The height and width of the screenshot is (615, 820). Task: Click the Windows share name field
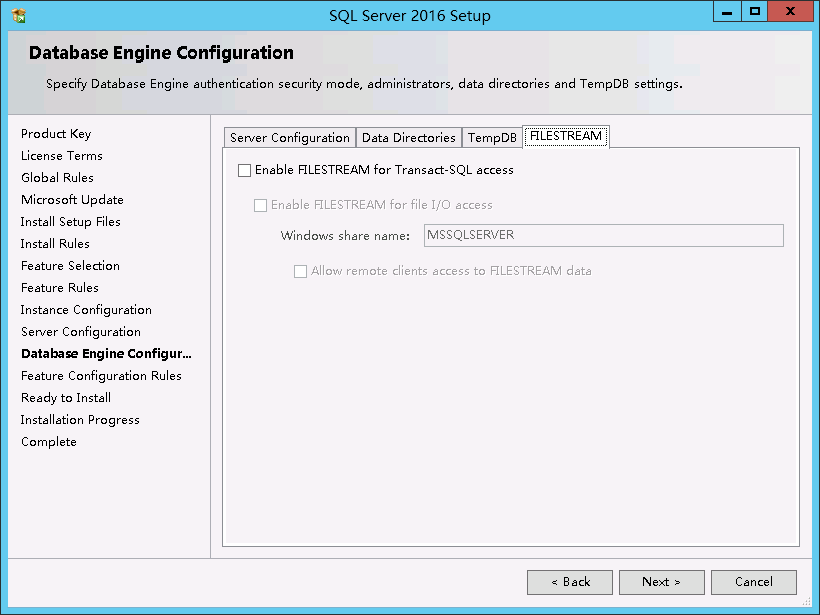coord(603,235)
